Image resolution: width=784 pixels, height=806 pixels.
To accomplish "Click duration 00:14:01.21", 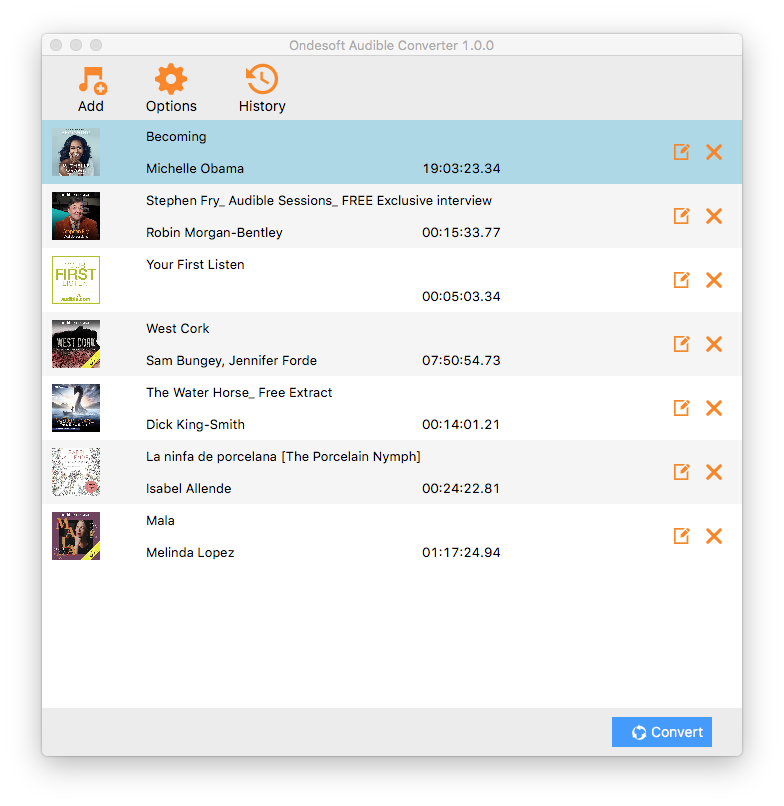I will point(461,425).
